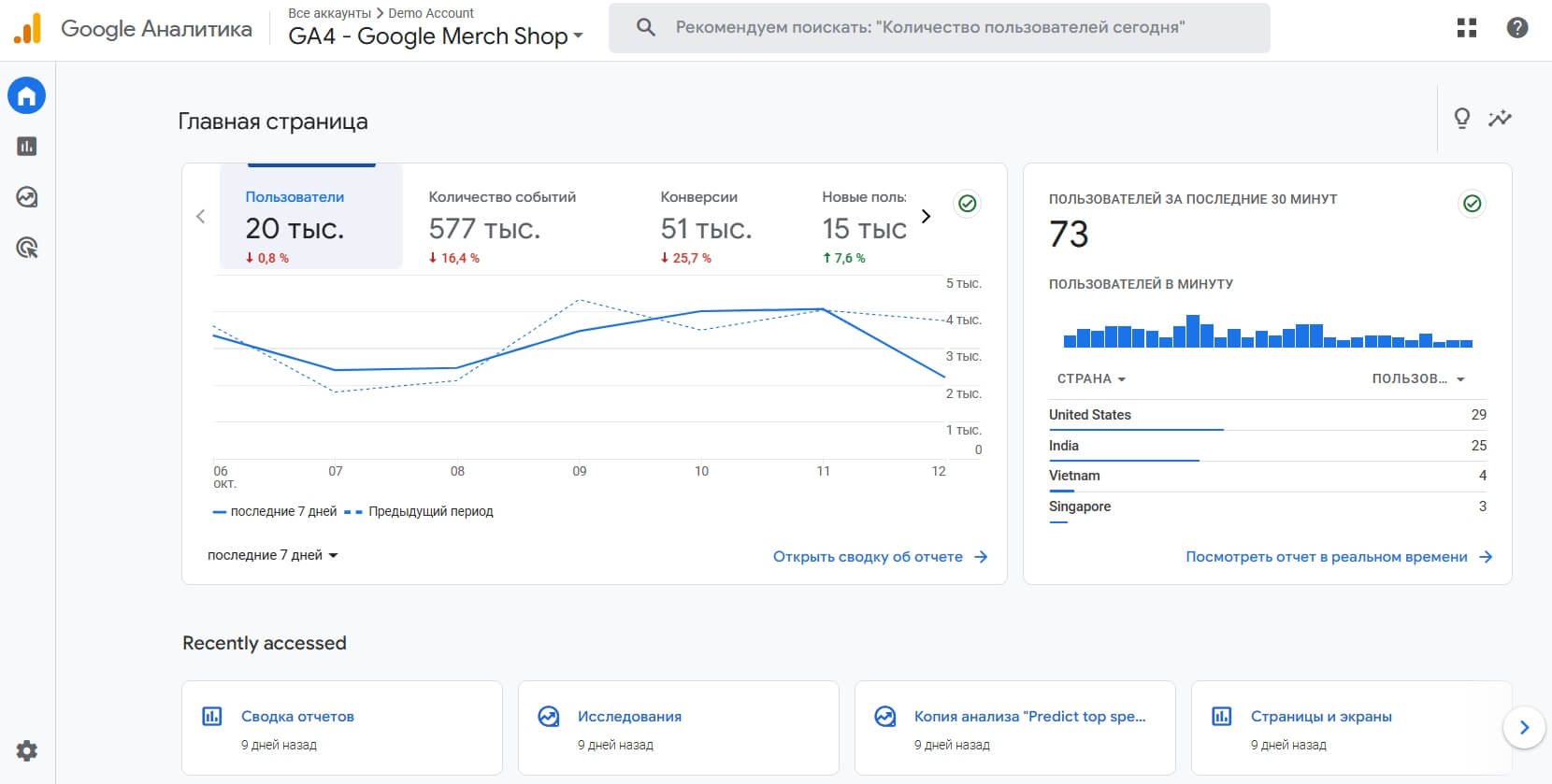The image size is (1552, 784).
Task: Open the ПОЛЬЗОВ... metric dropdown
Action: (1418, 378)
